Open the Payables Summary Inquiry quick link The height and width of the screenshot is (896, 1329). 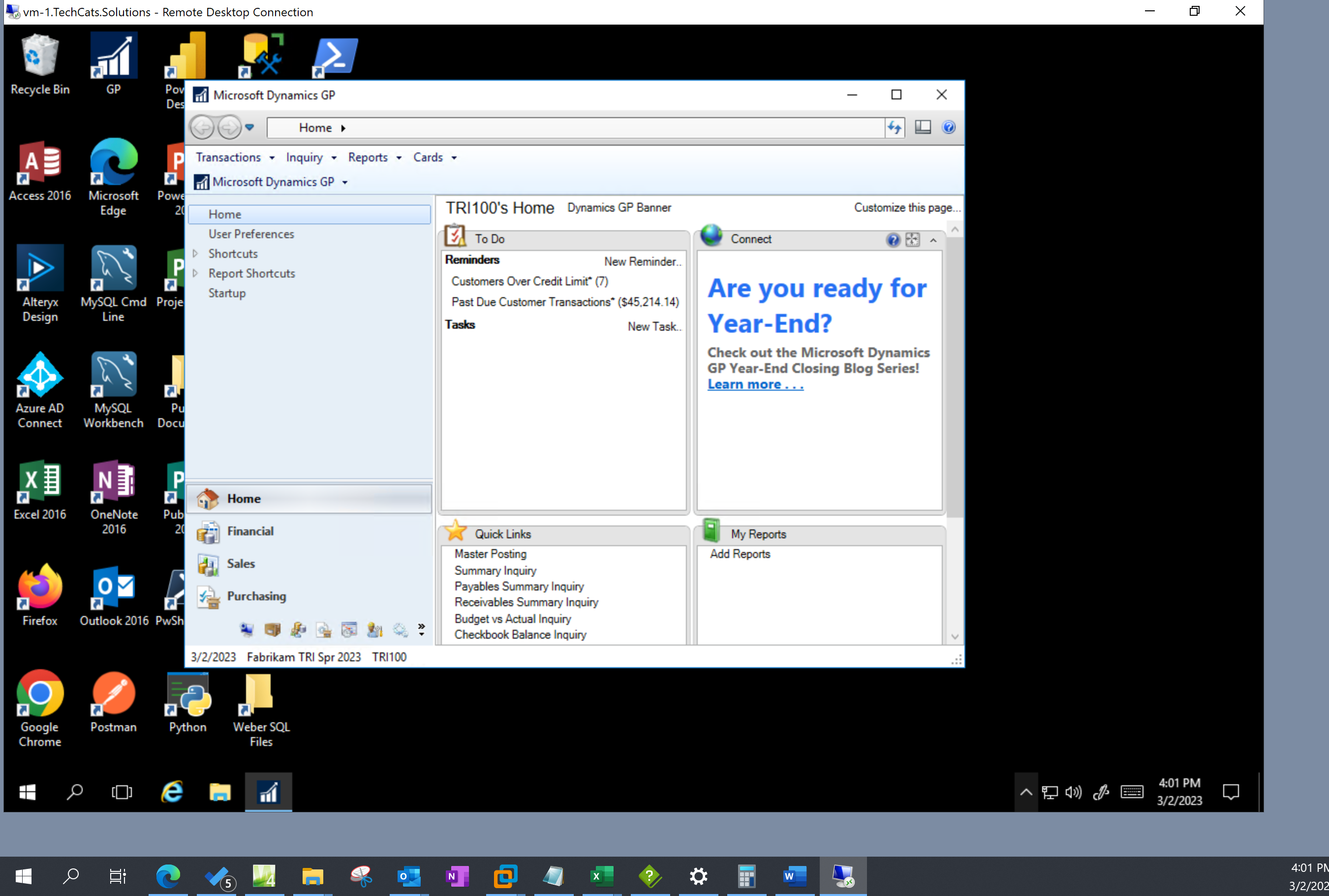pos(519,587)
